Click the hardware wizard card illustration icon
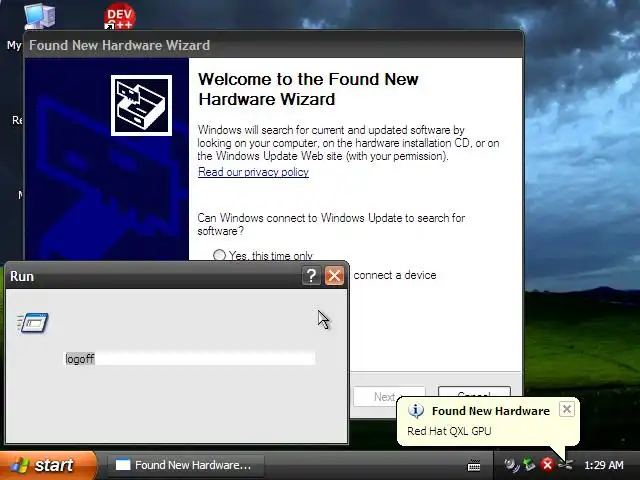 (141, 105)
